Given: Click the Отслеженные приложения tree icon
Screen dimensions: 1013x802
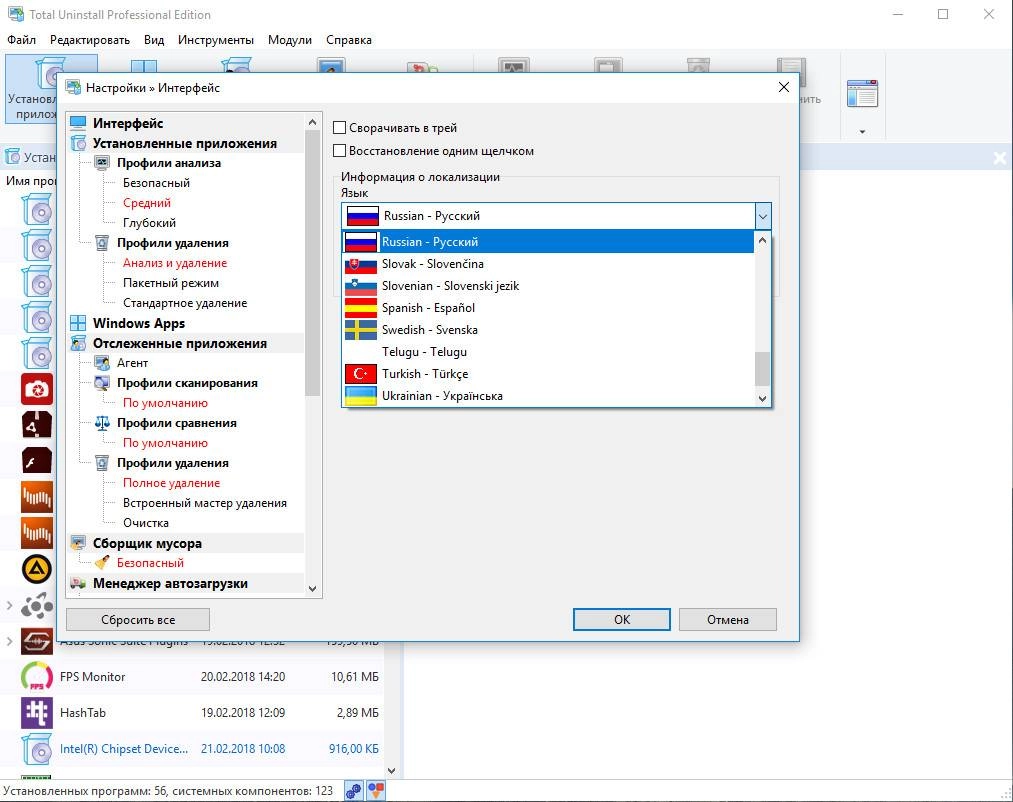Looking at the screenshot, I should click(78, 343).
